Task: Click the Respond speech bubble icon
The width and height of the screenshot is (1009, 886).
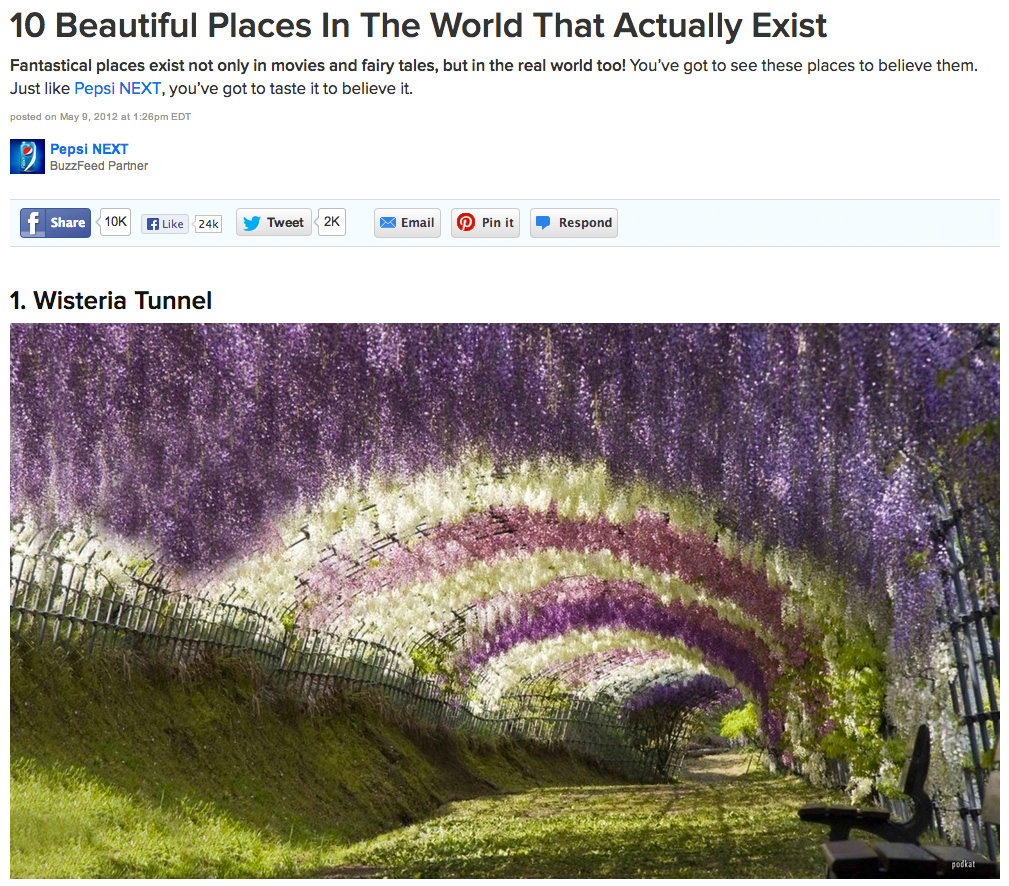Action: [543, 223]
